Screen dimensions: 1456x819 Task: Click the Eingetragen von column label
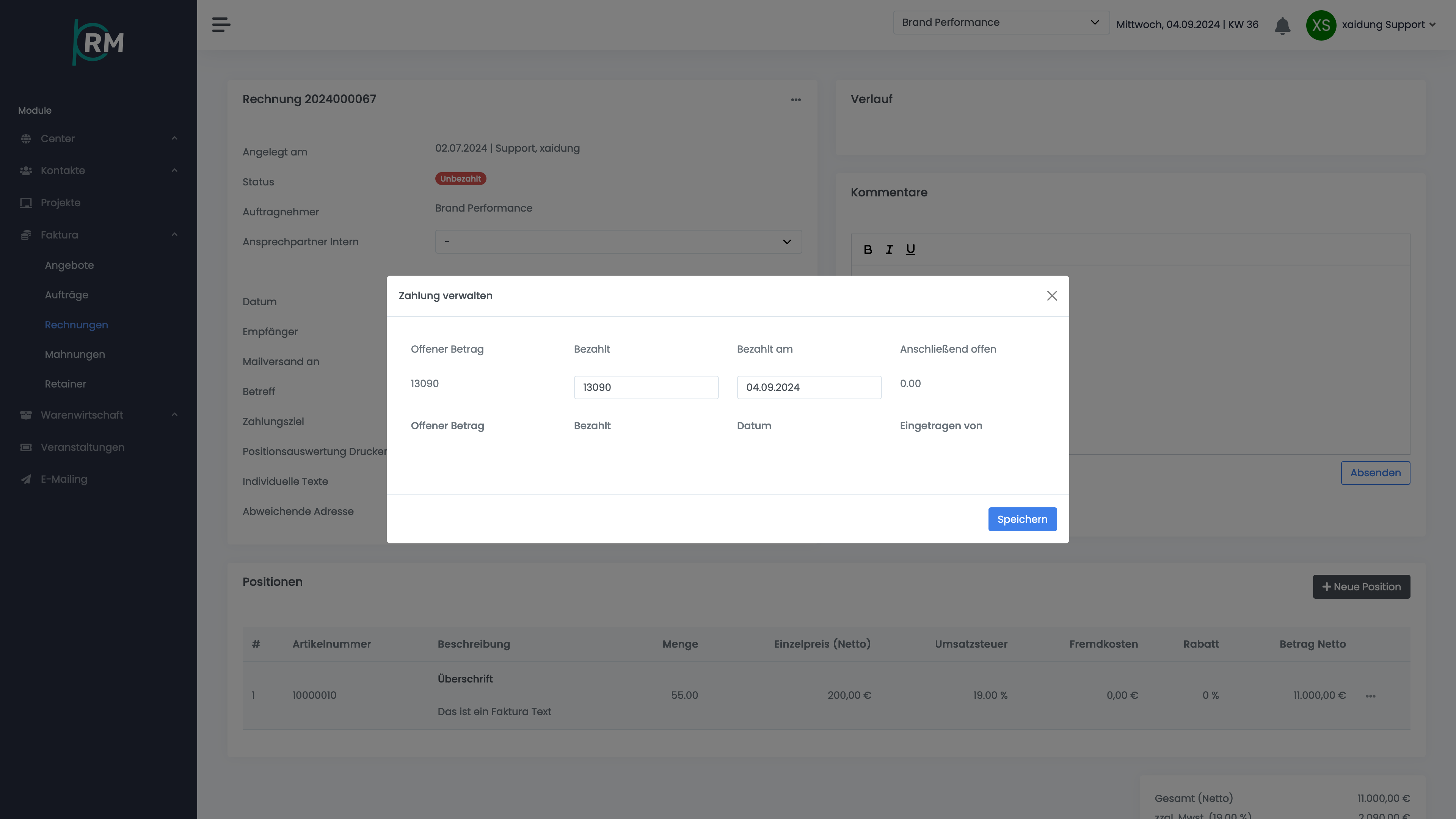(x=940, y=426)
